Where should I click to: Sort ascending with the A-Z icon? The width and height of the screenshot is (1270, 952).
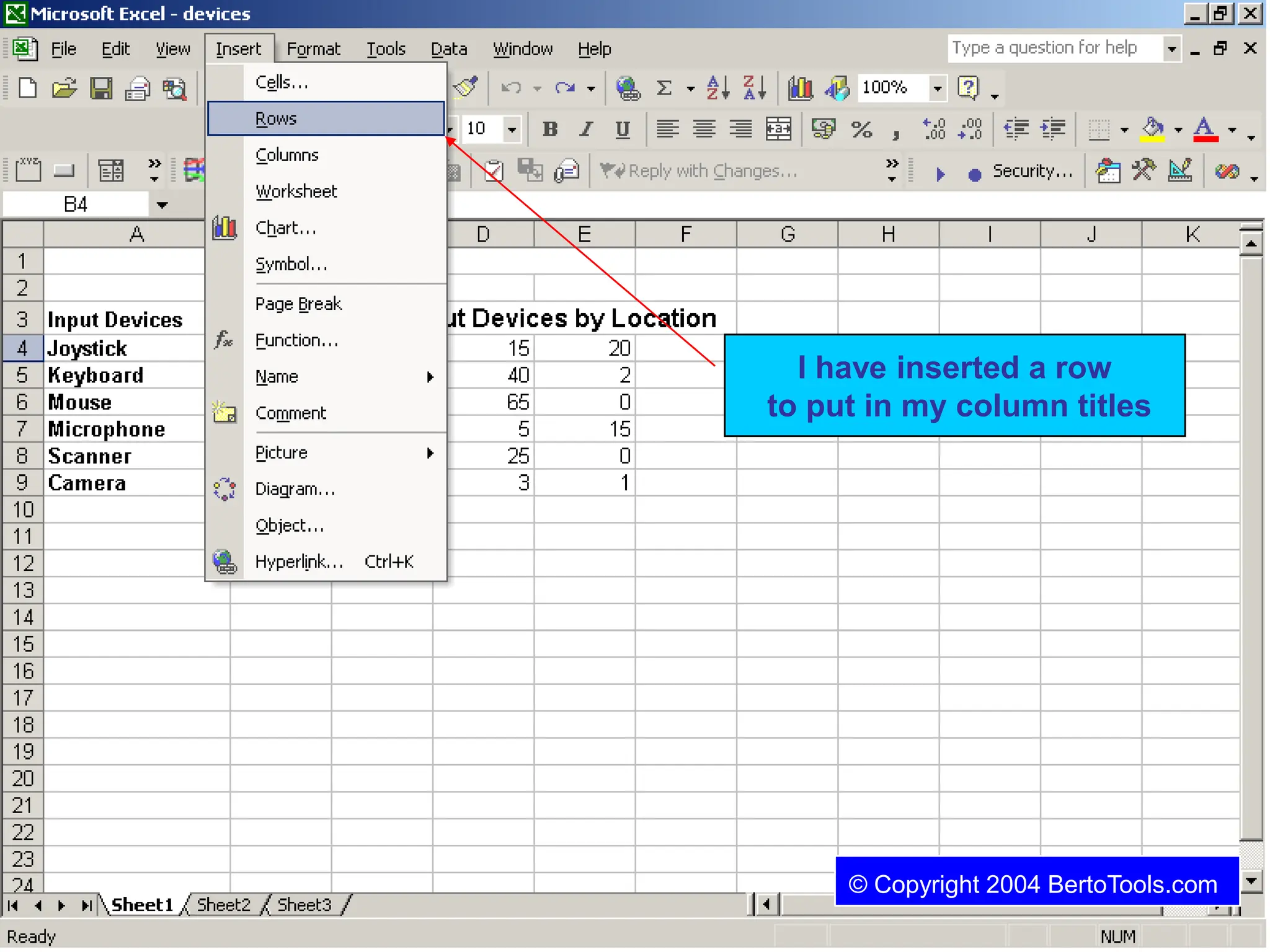click(x=717, y=89)
